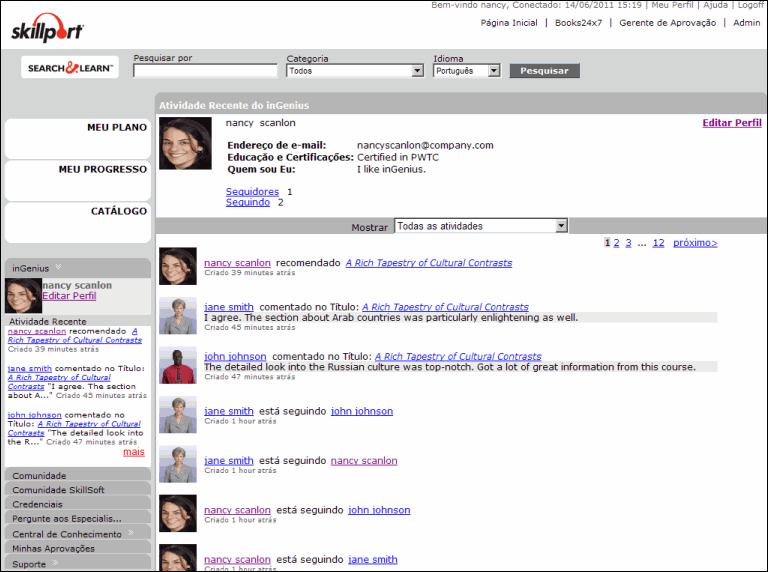The width and height of the screenshot is (768, 572).
Task: Click nancyscanlon@company.com email text
Action: pyautogui.click(x=425, y=145)
